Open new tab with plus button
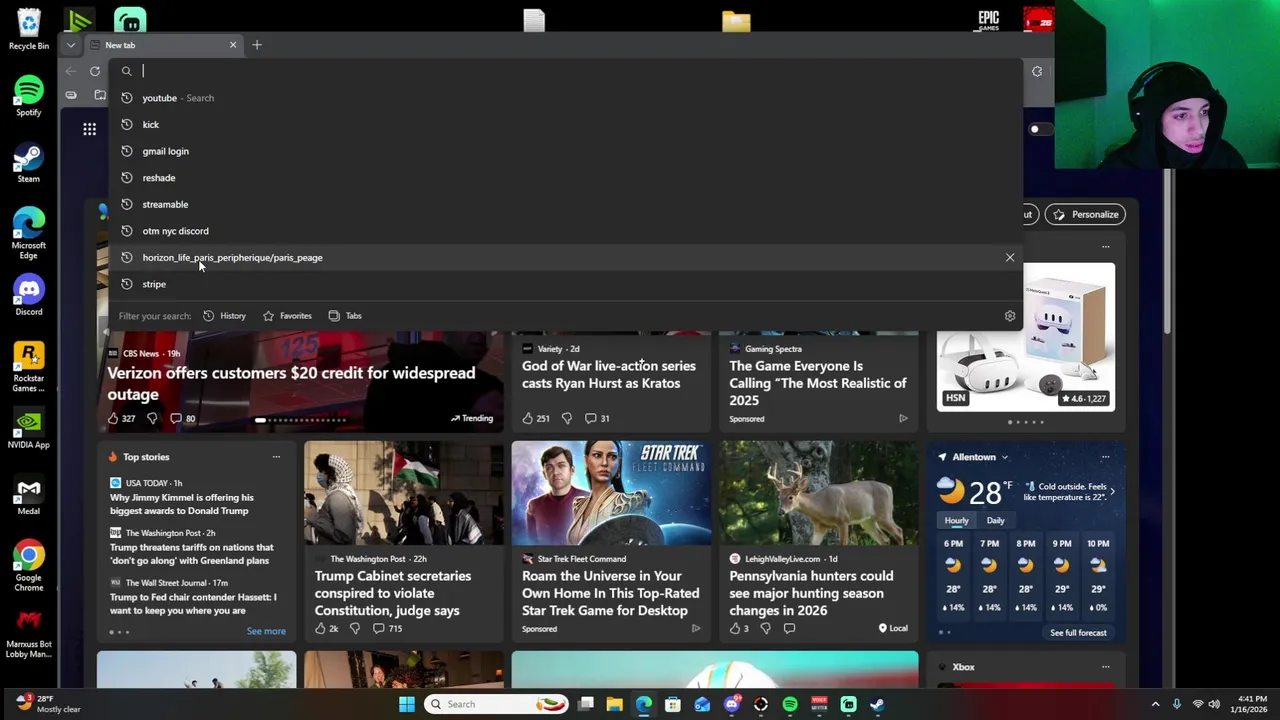 pyautogui.click(x=257, y=45)
